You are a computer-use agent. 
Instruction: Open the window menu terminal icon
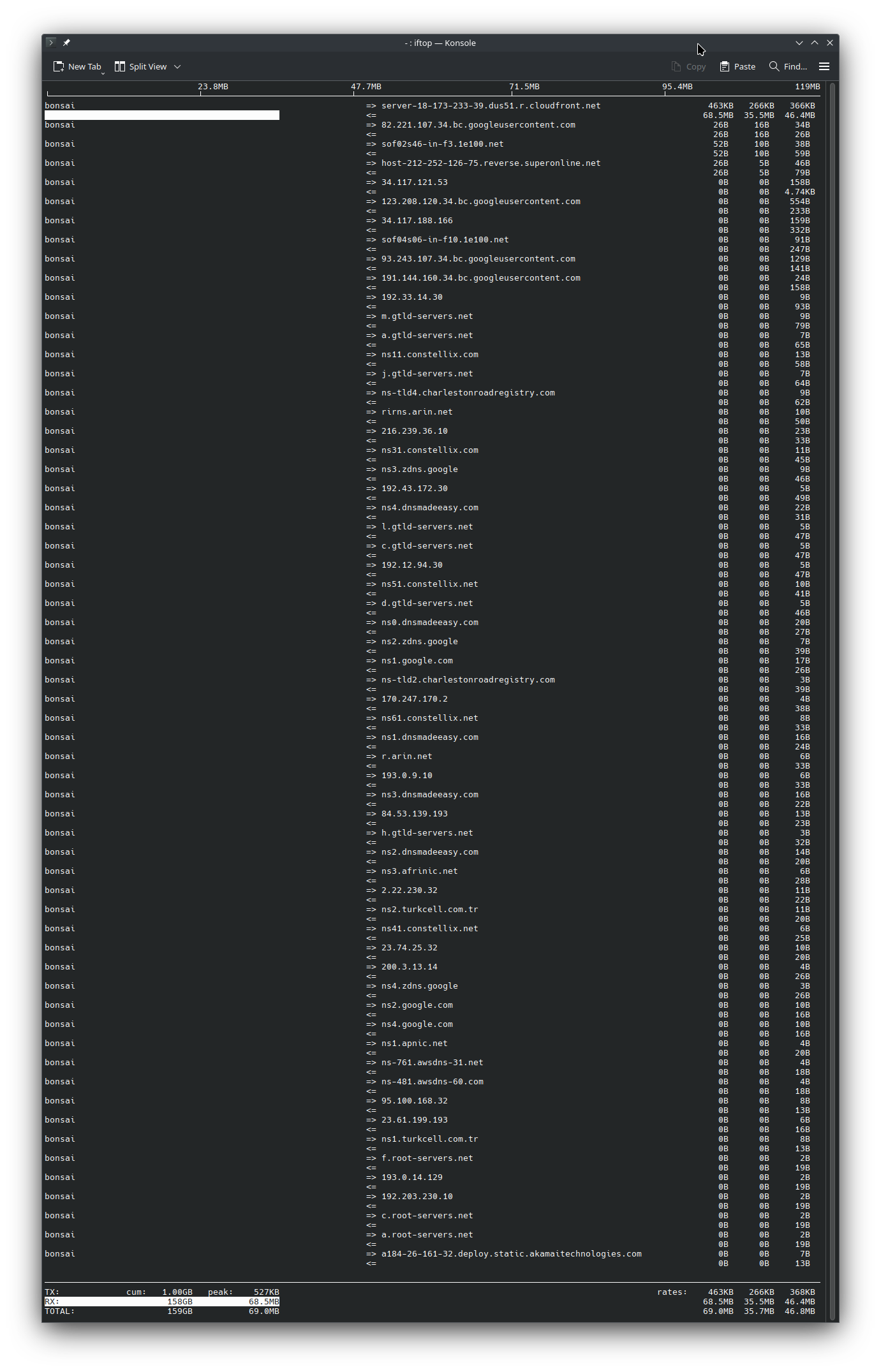(x=51, y=43)
